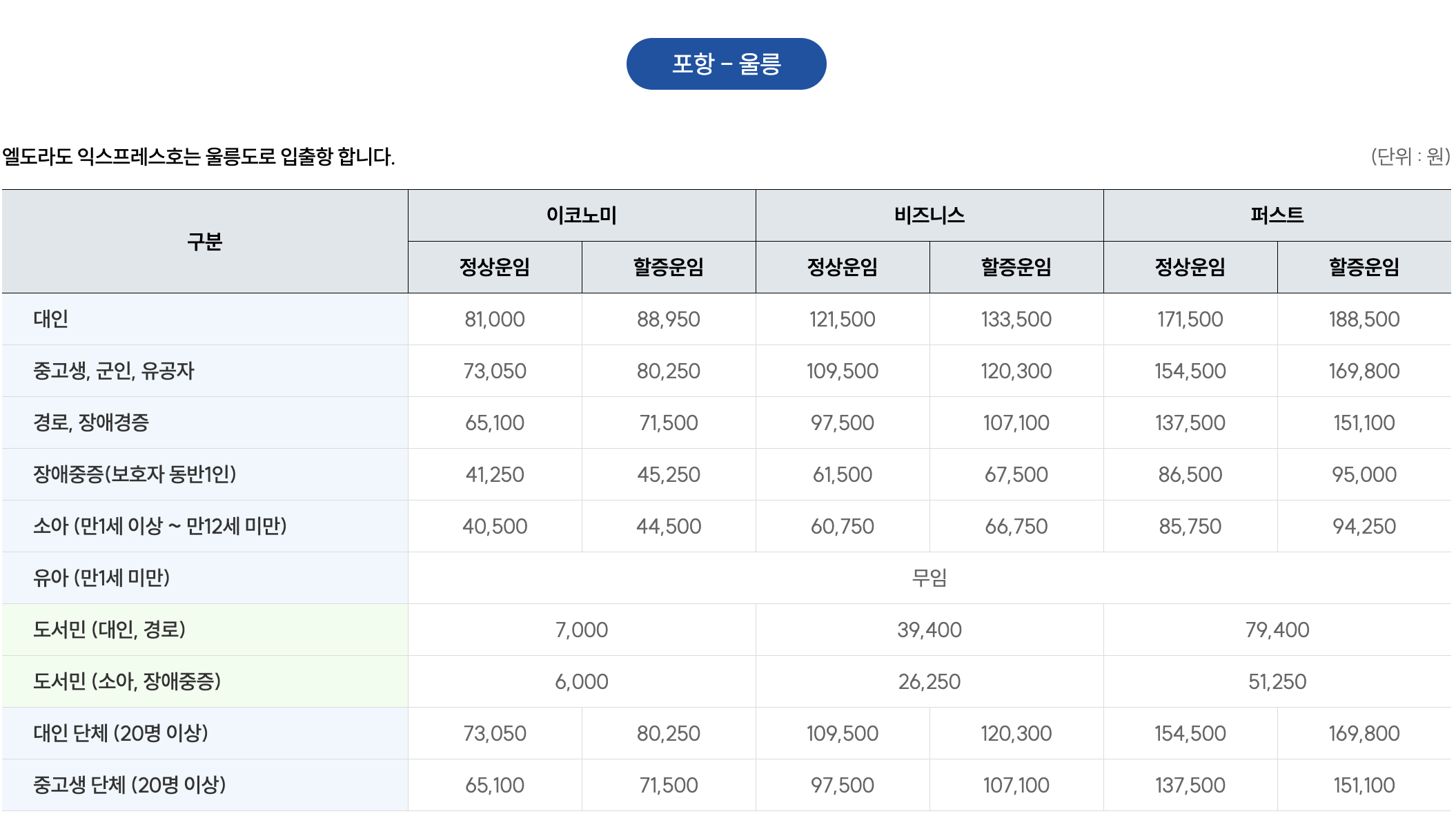Viewport: 1456px width, 816px height.
Task: Click the 무임 cell in the 유아 row
Action: (x=930, y=578)
